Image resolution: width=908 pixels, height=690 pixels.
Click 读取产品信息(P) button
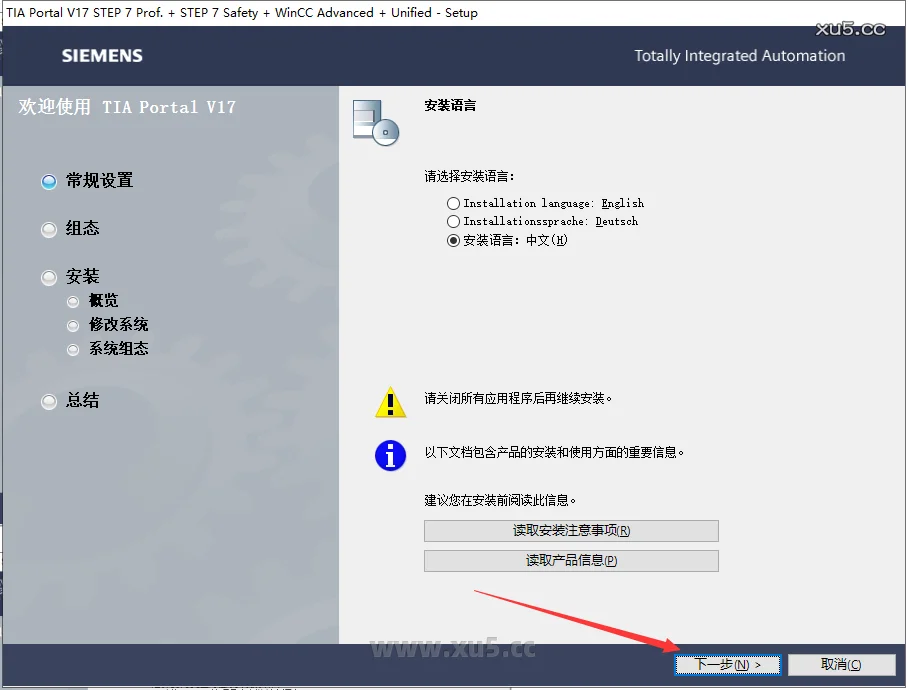(x=570, y=560)
